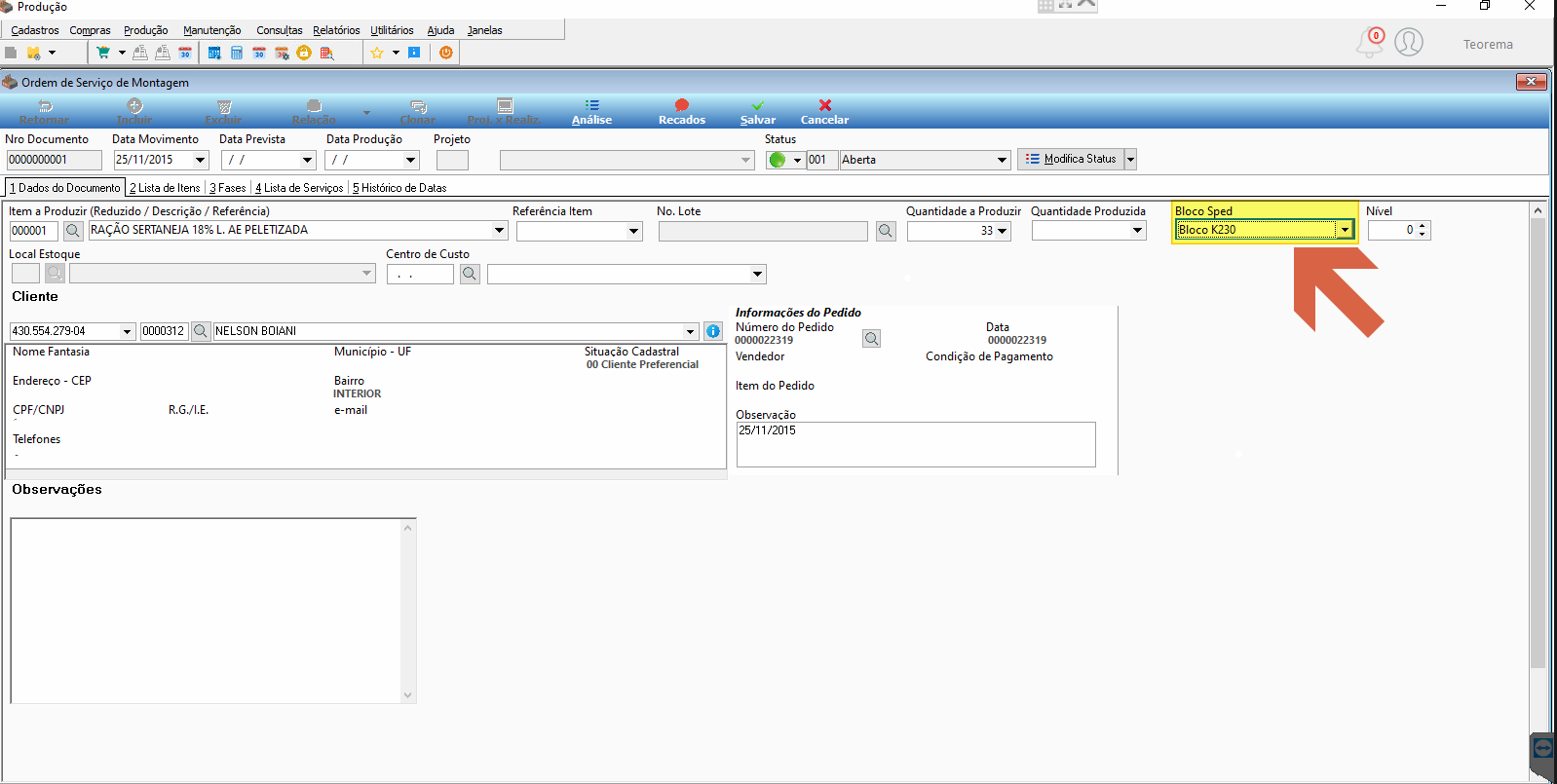Increase the Nível stepper value

coord(1423,226)
